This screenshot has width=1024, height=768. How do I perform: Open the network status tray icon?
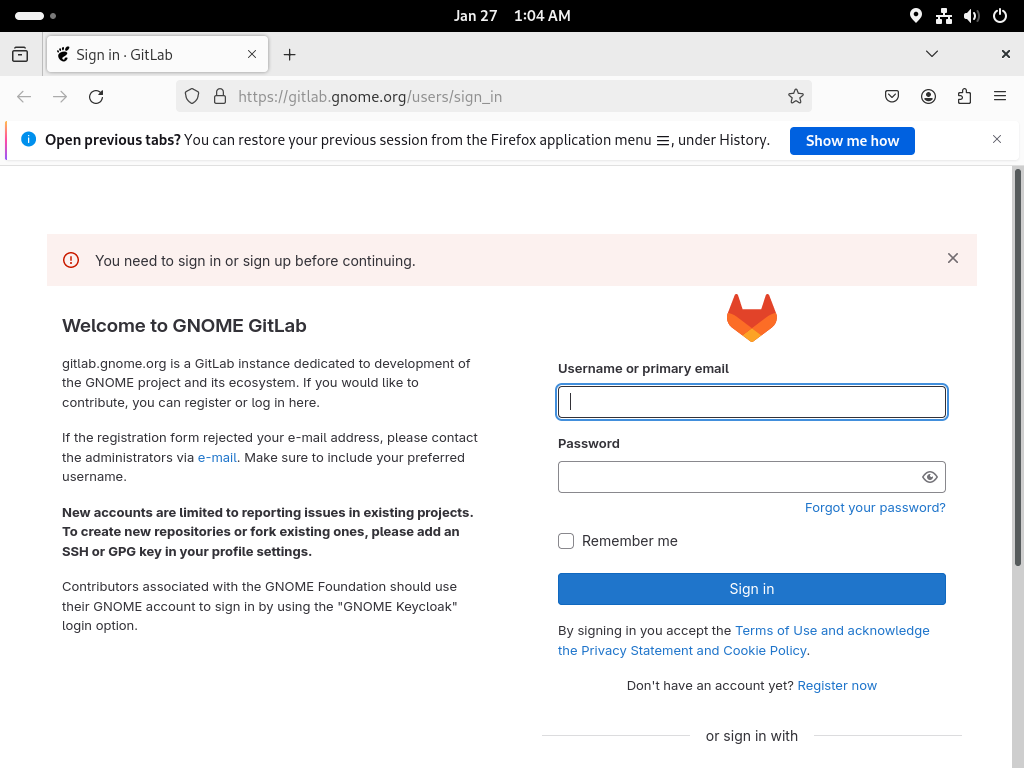(x=944, y=16)
